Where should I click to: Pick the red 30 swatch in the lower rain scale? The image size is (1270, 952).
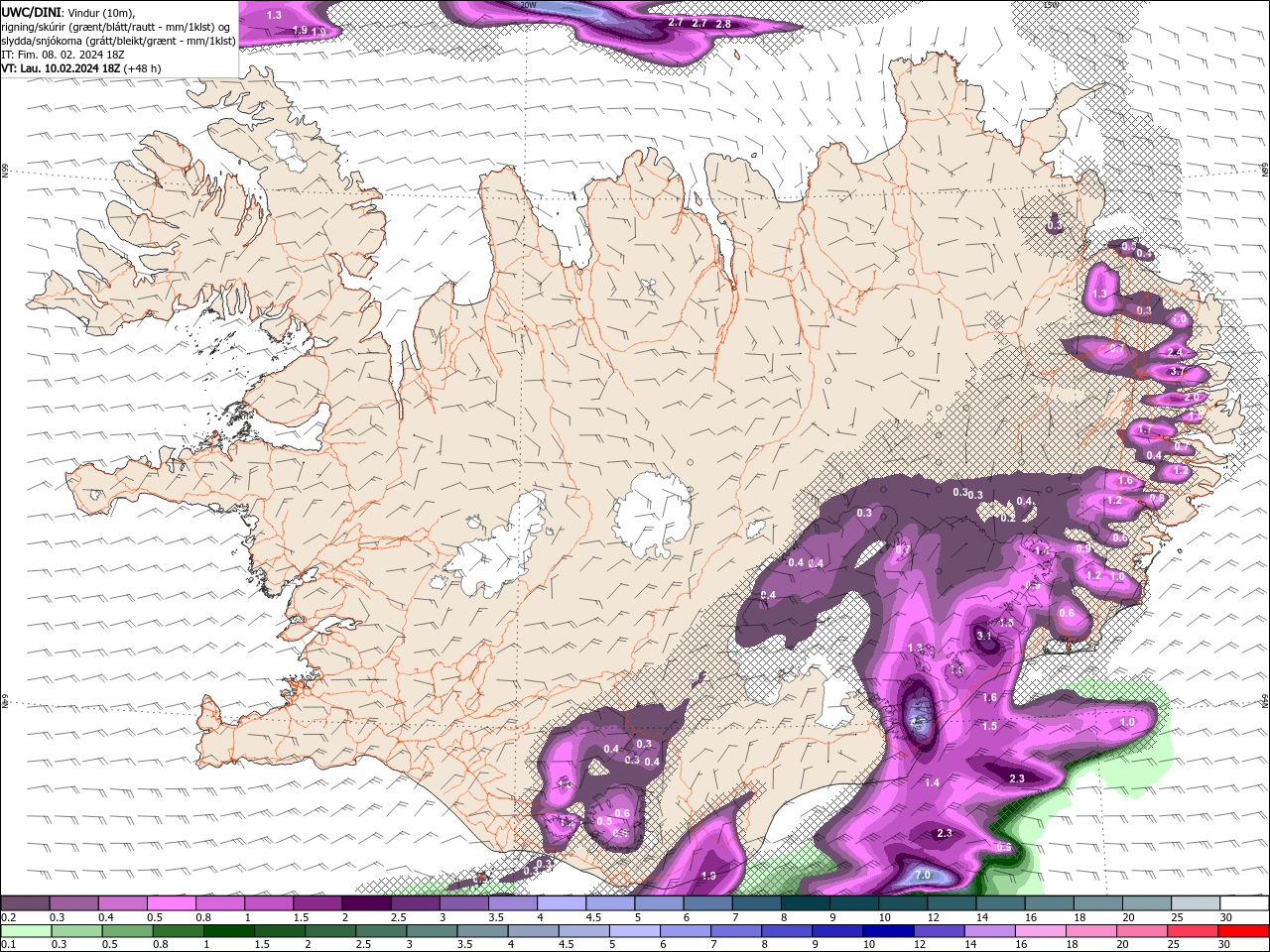(x=1244, y=931)
